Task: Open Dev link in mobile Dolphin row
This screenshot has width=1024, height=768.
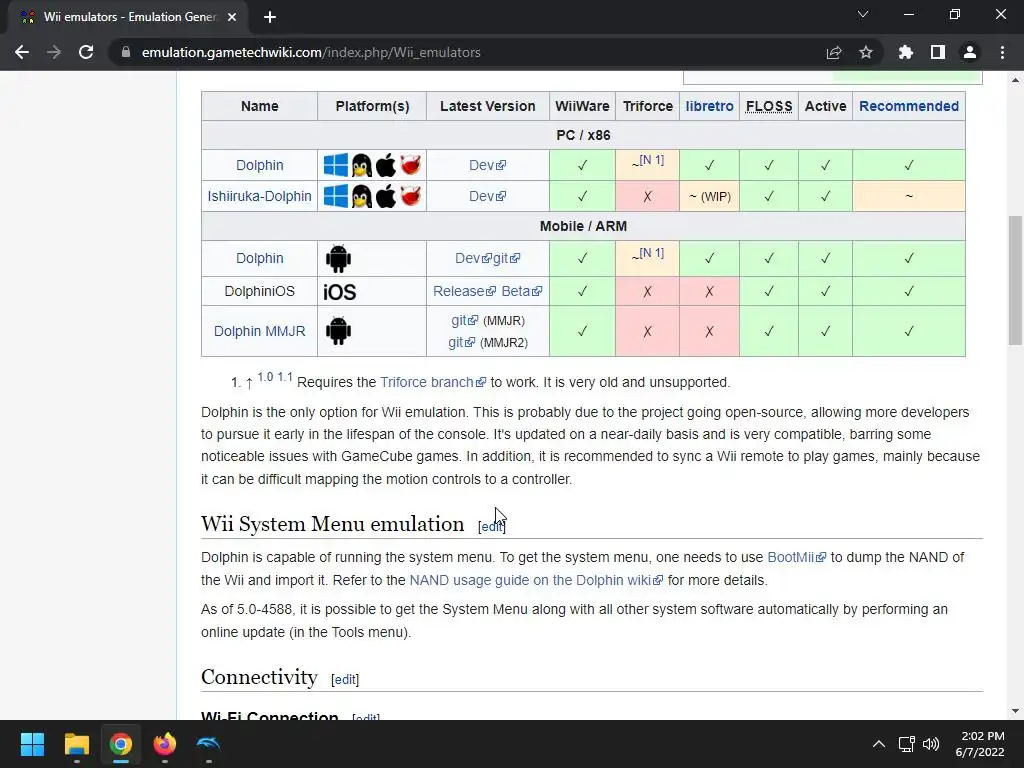Action: tap(473, 258)
